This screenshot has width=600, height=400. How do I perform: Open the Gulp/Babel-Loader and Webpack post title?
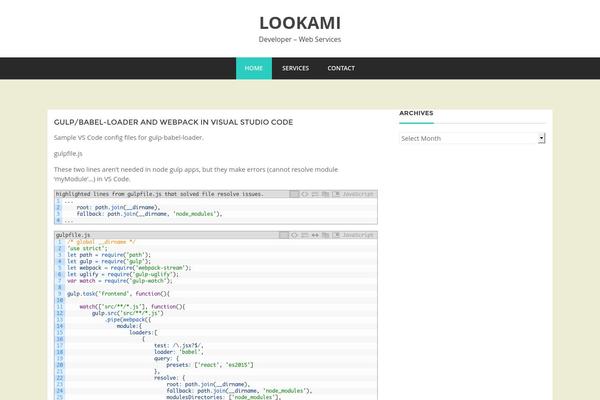tap(173, 122)
